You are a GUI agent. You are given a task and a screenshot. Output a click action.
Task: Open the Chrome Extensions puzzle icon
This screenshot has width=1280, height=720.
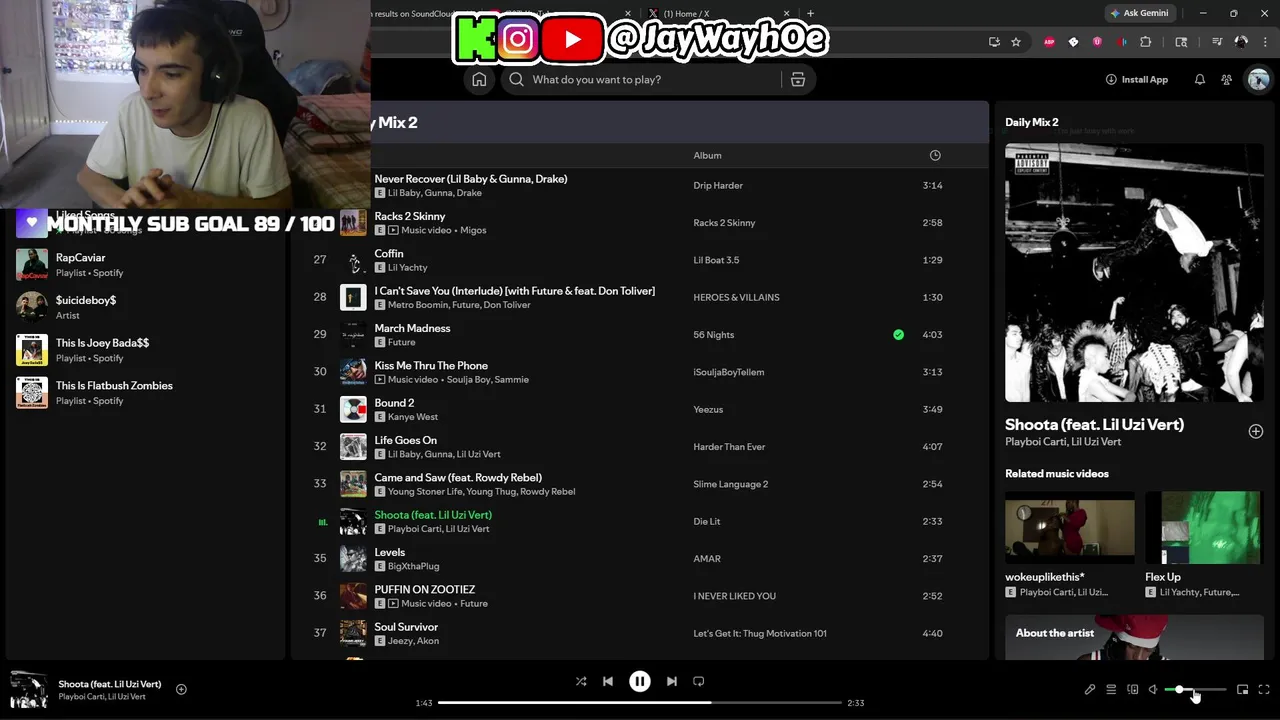point(1146,42)
